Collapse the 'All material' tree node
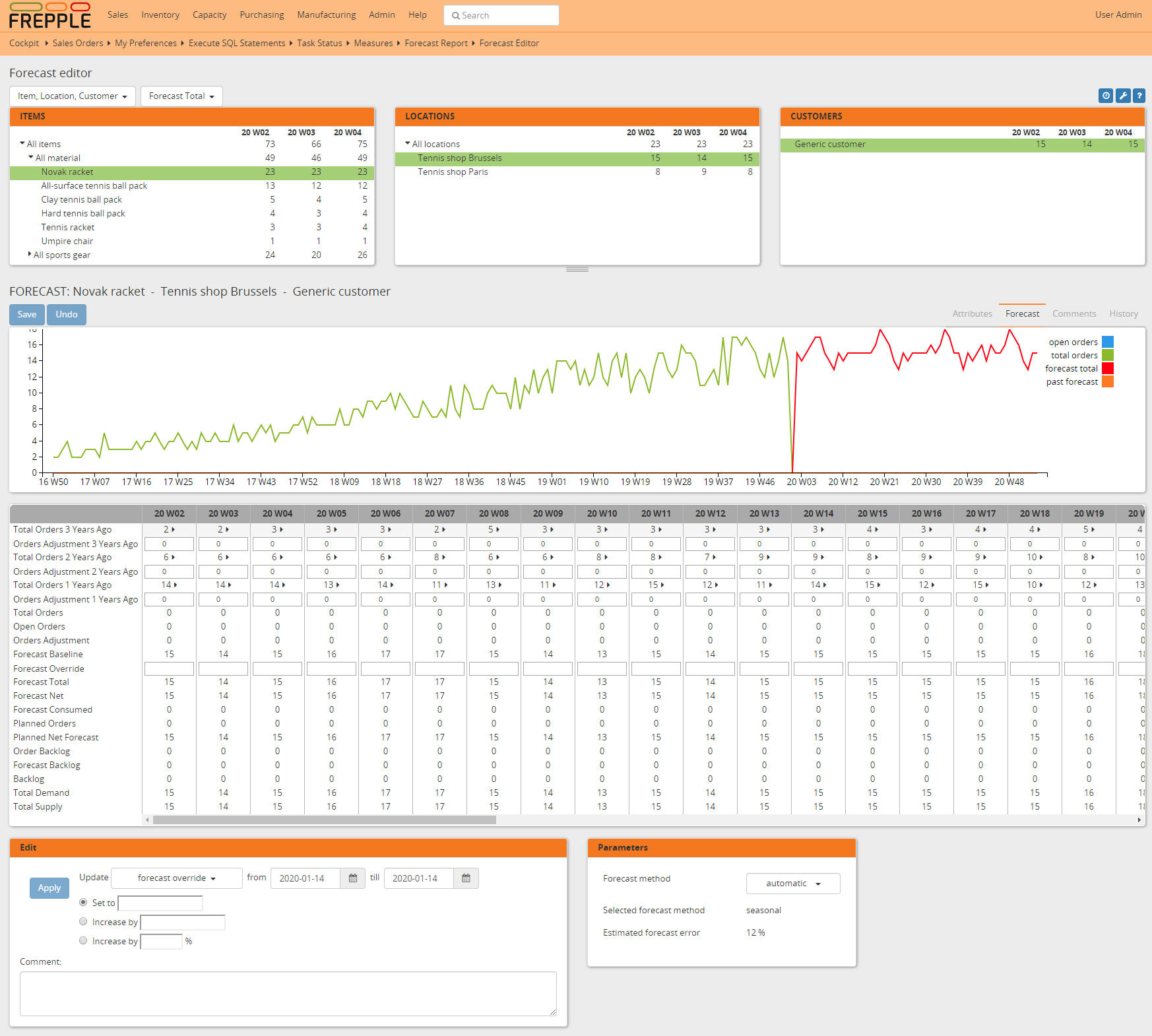Viewport: 1152px width, 1036px height. (x=30, y=158)
